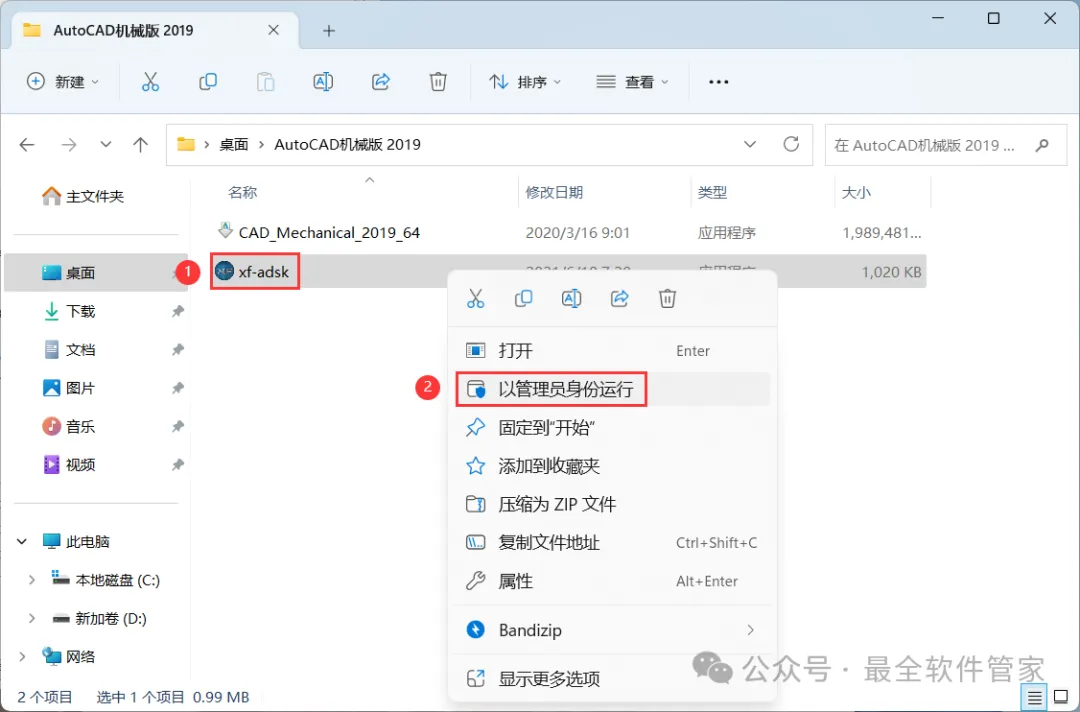Close the AutoCAD机械版 2019 tab
The width and height of the screenshot is (1080, 712).
pyautogui.click(x=273, y=30)
